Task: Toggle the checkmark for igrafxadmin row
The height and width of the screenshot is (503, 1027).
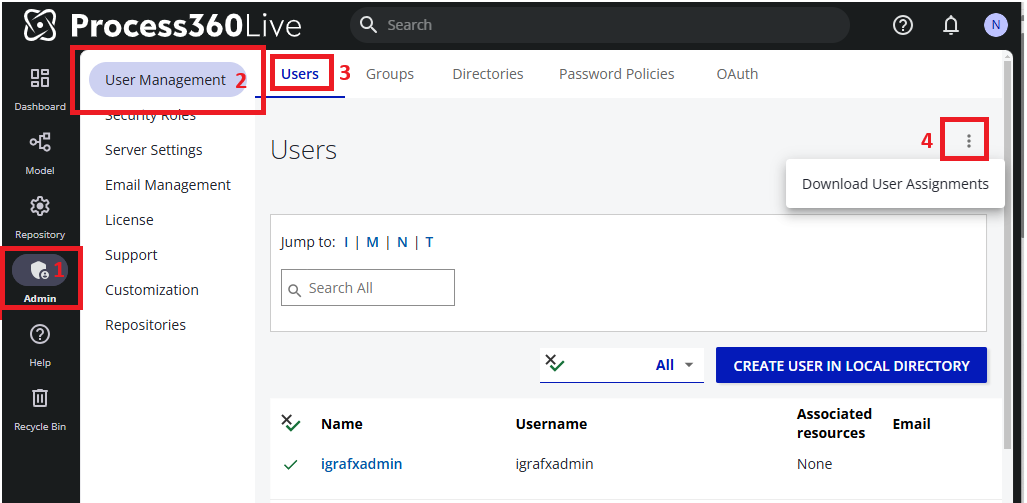Action: pos(291,464)
